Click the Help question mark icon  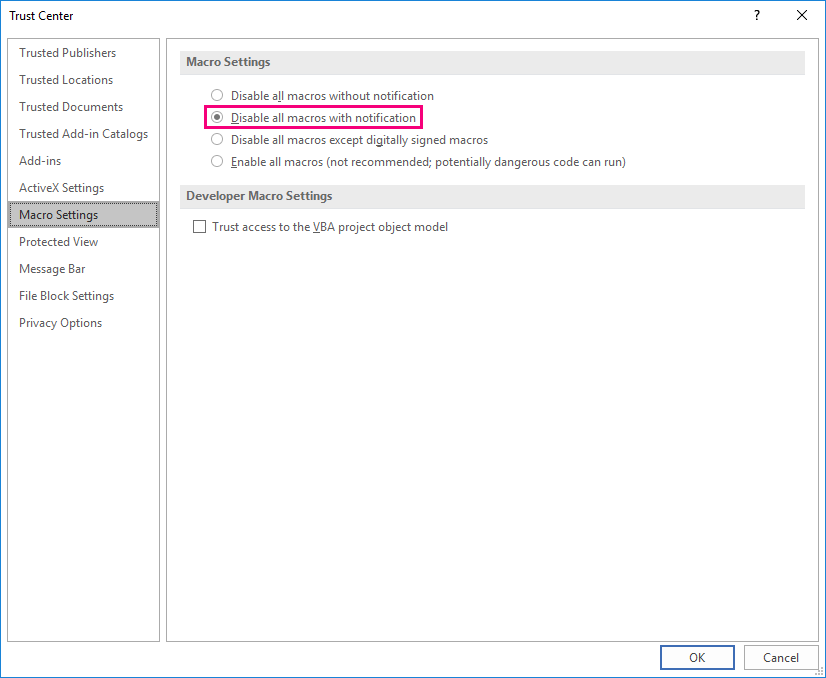tap(757, 15)
